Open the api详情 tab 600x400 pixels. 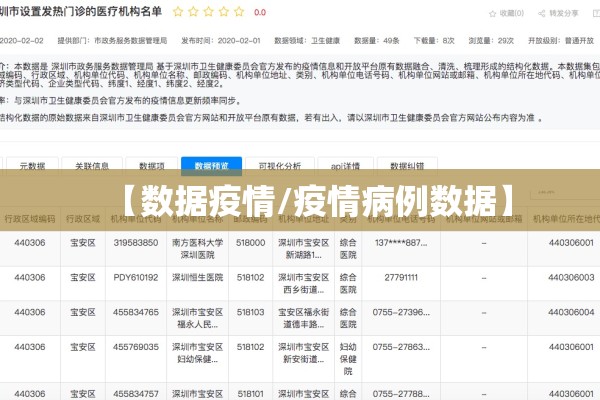click(x=346, y=166)
